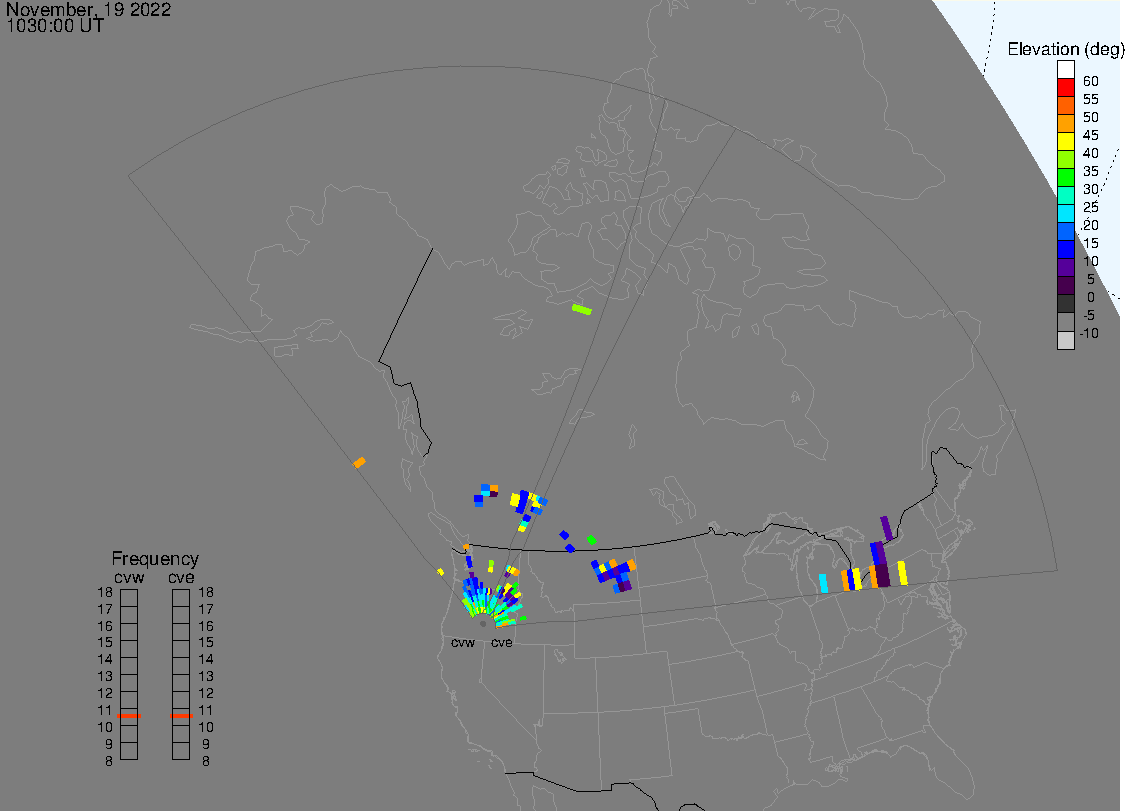Screen dimensions: 1125x811
Task: Click the cve radar label on the map
Action: (x=502, y=643)
